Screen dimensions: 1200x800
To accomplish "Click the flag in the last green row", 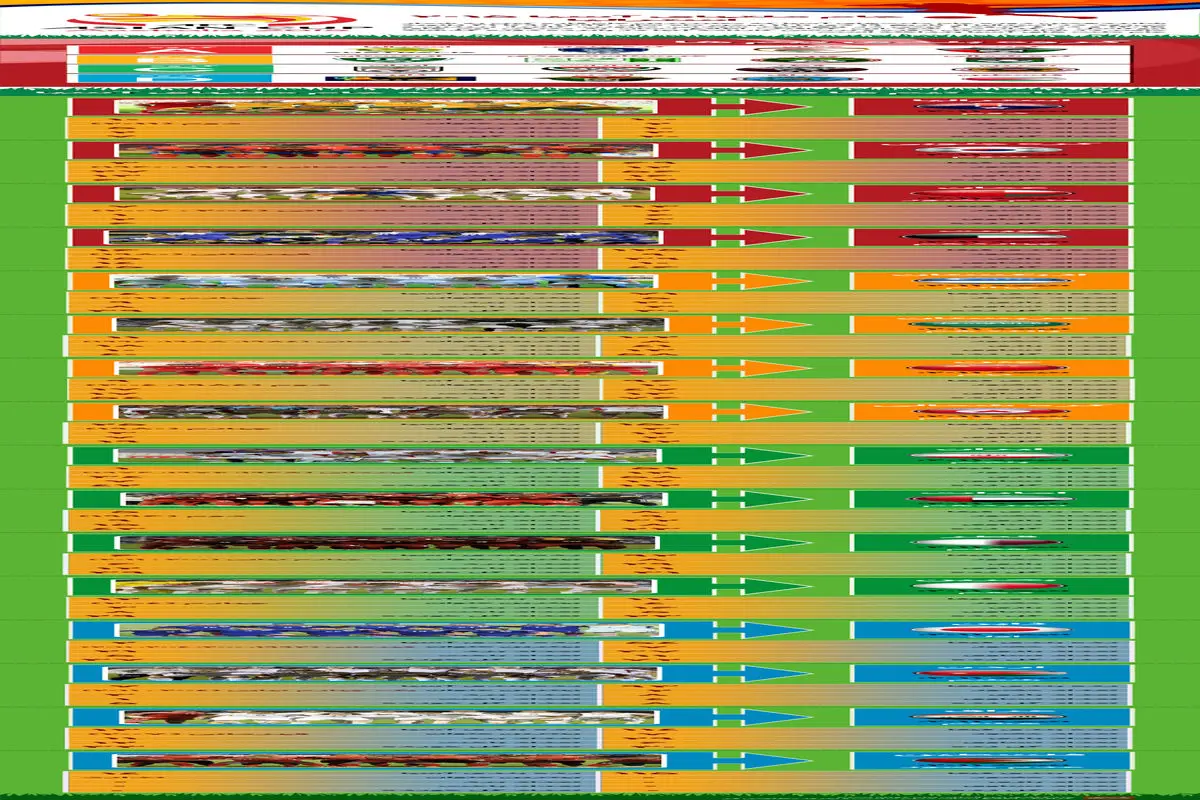I will point(988,586).
